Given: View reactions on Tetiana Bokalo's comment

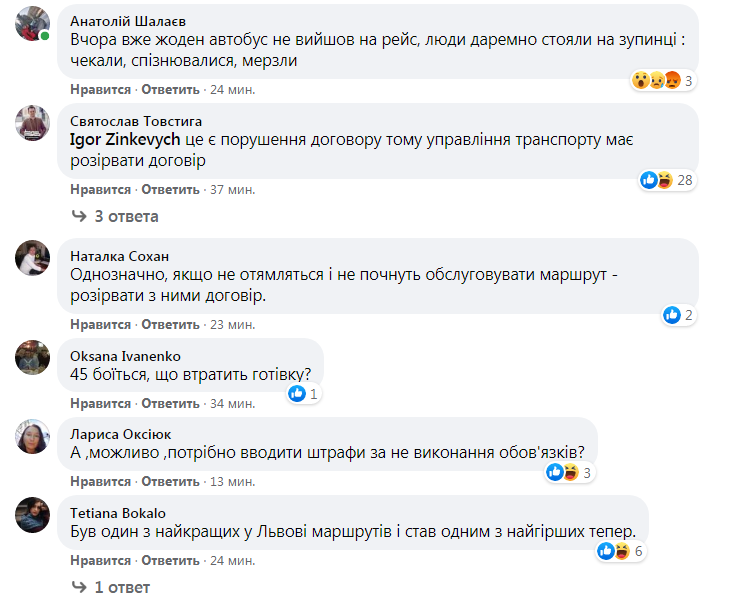Looking at the screenshot, I should 613,550.
